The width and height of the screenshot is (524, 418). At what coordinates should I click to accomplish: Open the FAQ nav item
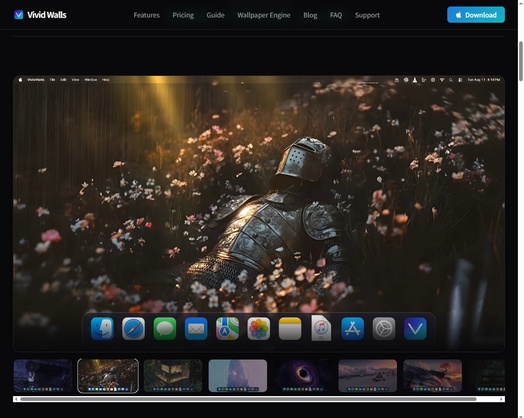click(x=336, y=15)
